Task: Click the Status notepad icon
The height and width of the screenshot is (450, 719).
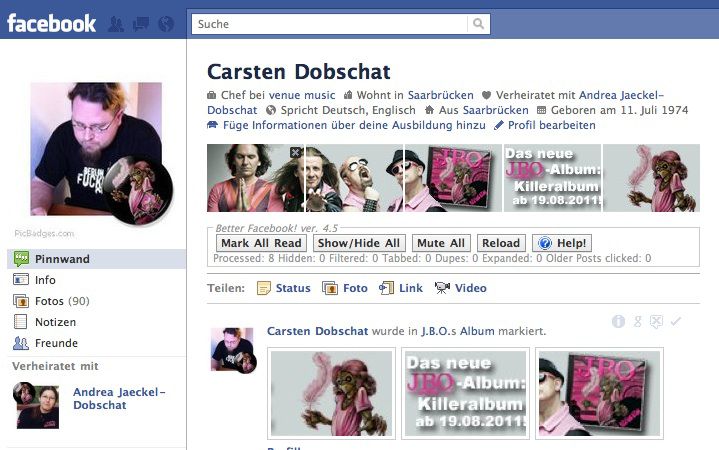Action: tap(264, 288)
